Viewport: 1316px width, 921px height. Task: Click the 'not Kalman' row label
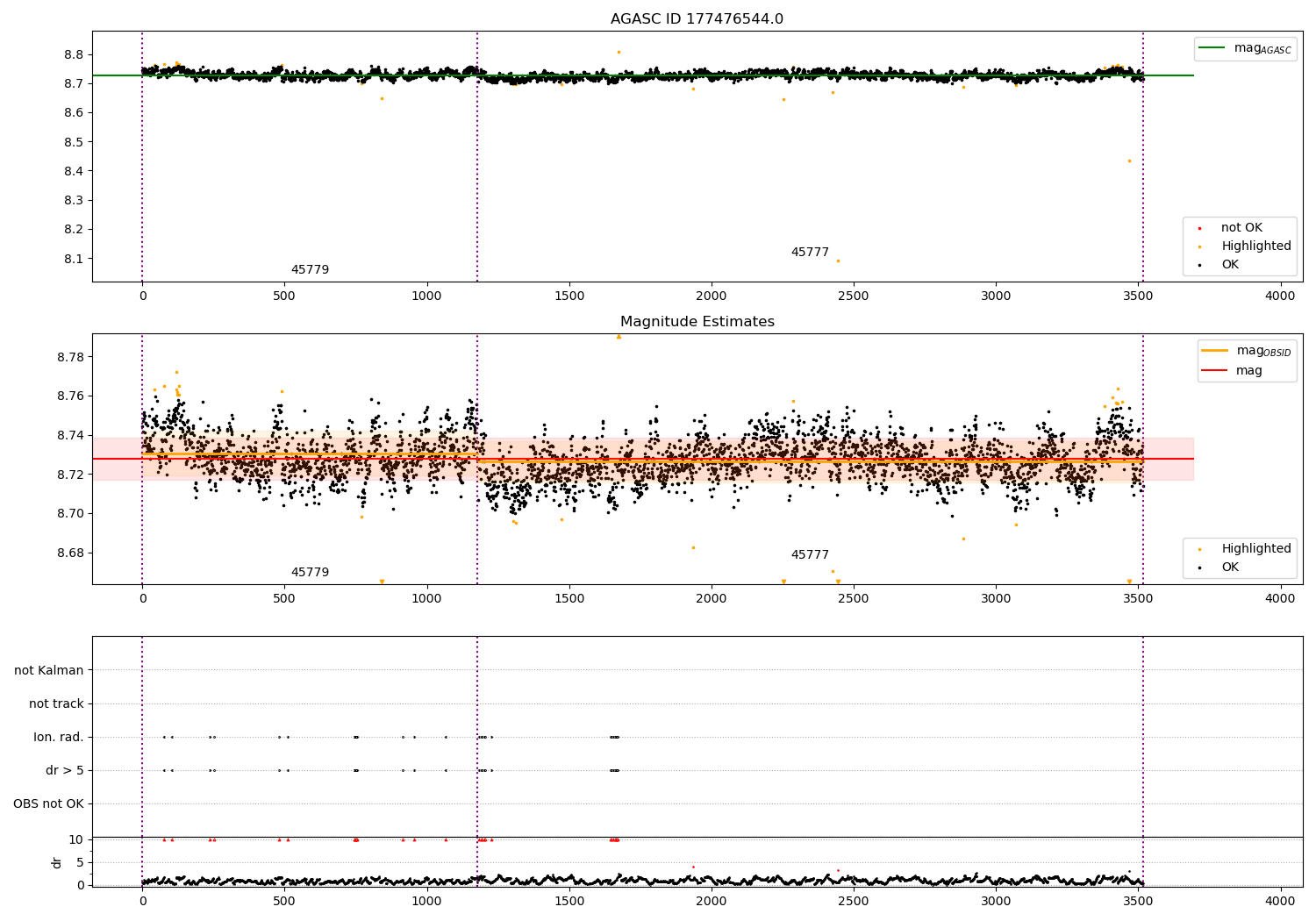(49, 671)
